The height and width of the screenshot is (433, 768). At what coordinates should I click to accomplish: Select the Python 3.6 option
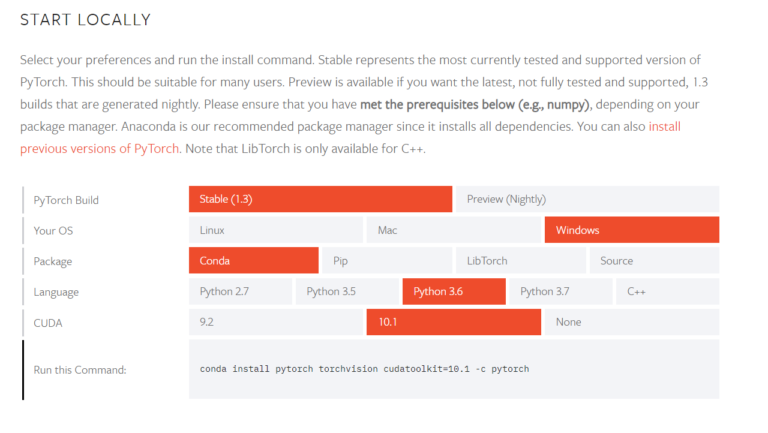(454, 291)
